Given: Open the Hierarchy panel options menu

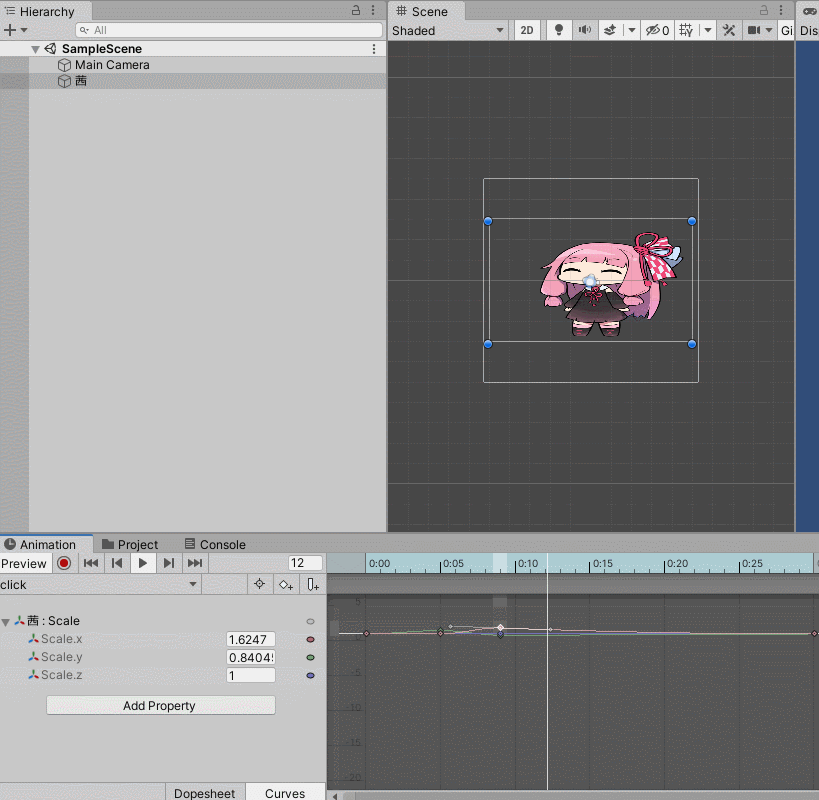Looking at the screenshot, I should point(373,10).
